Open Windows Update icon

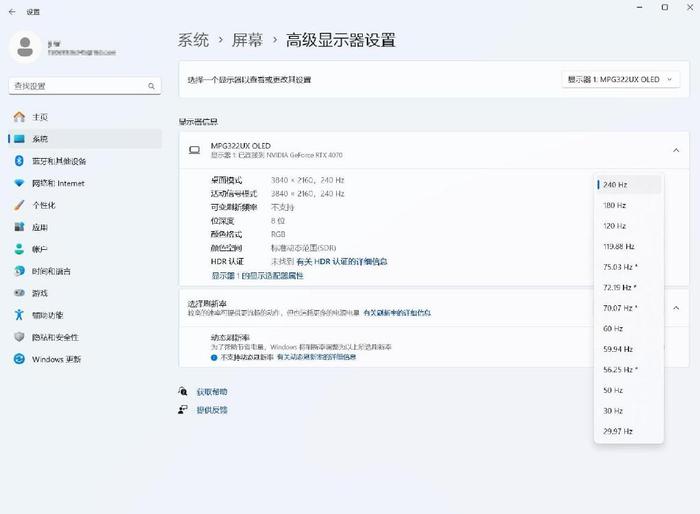[x=19, y=359]
